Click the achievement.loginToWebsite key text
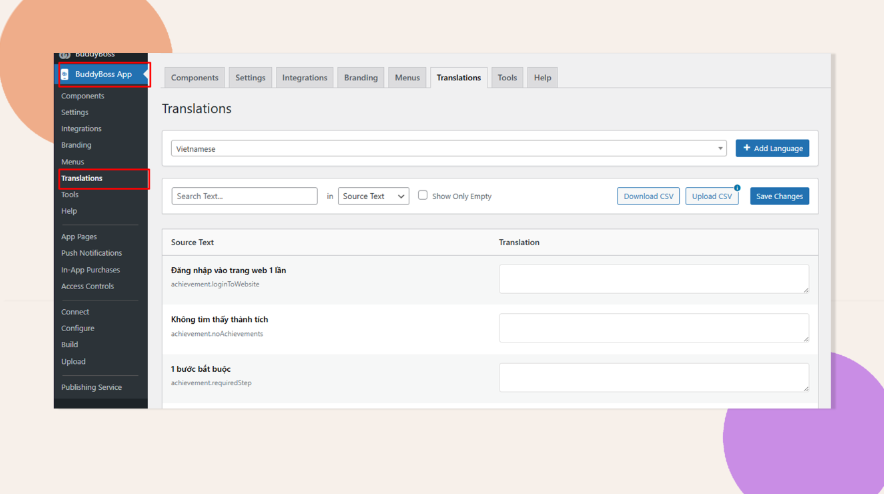This screenshot has height=494, width=884. pos(215,284)
